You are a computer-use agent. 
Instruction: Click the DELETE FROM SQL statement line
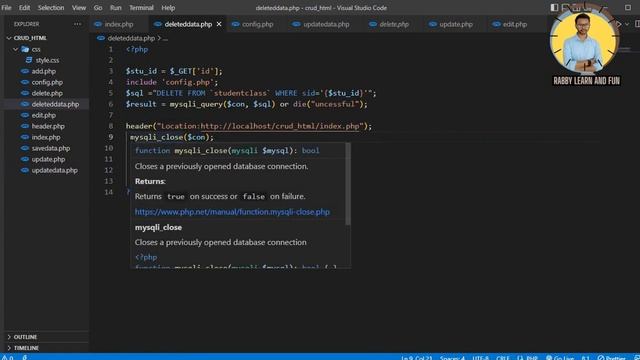point(251,93)
